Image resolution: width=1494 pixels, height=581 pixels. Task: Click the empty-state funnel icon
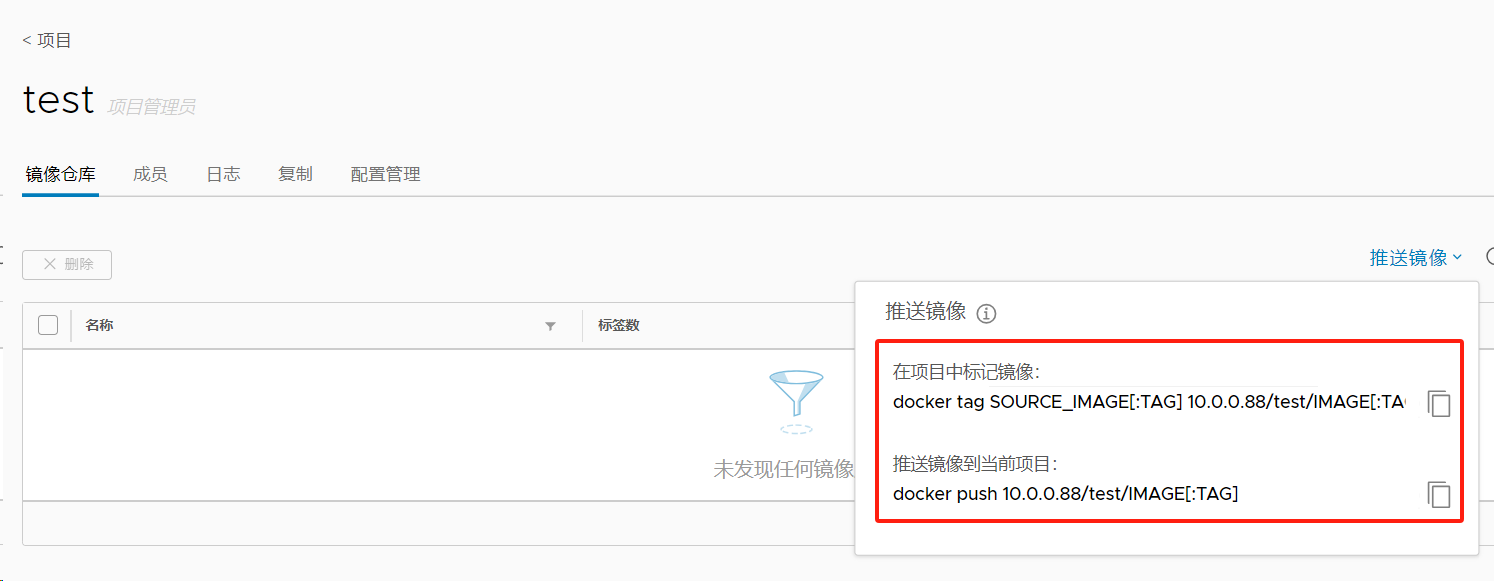[796, 399]
